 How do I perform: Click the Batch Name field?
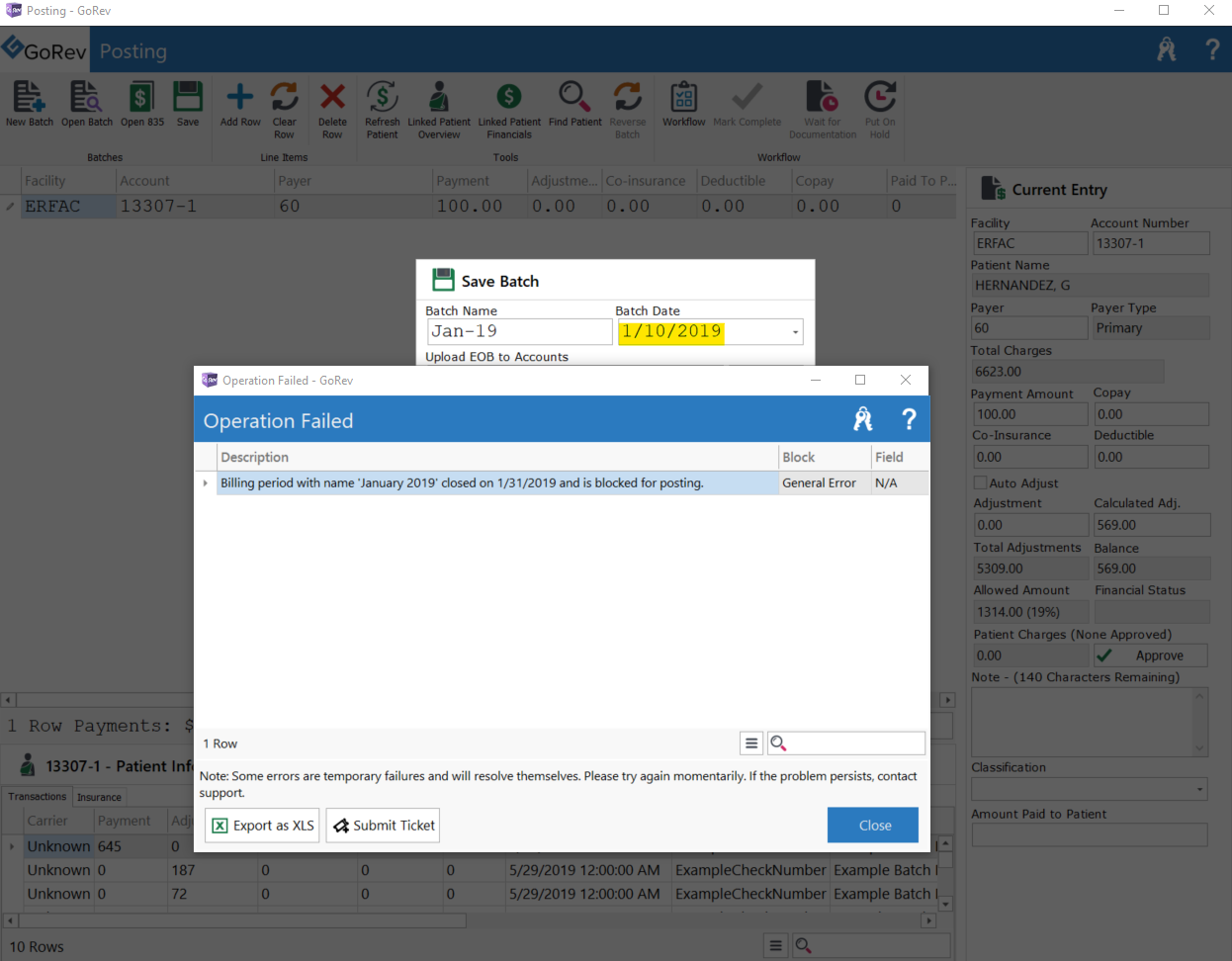pos(519,332)
